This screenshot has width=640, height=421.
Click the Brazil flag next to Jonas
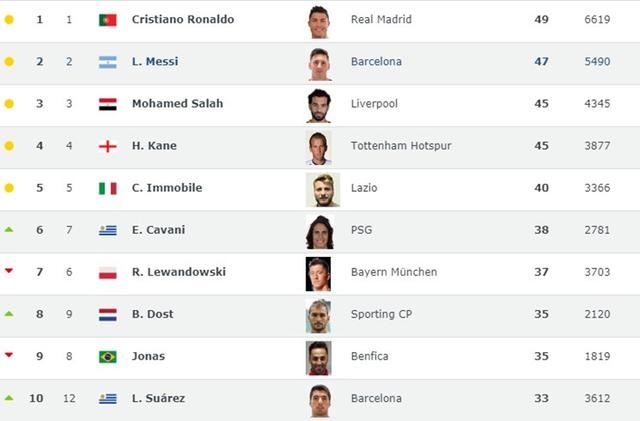coord(108,357)
